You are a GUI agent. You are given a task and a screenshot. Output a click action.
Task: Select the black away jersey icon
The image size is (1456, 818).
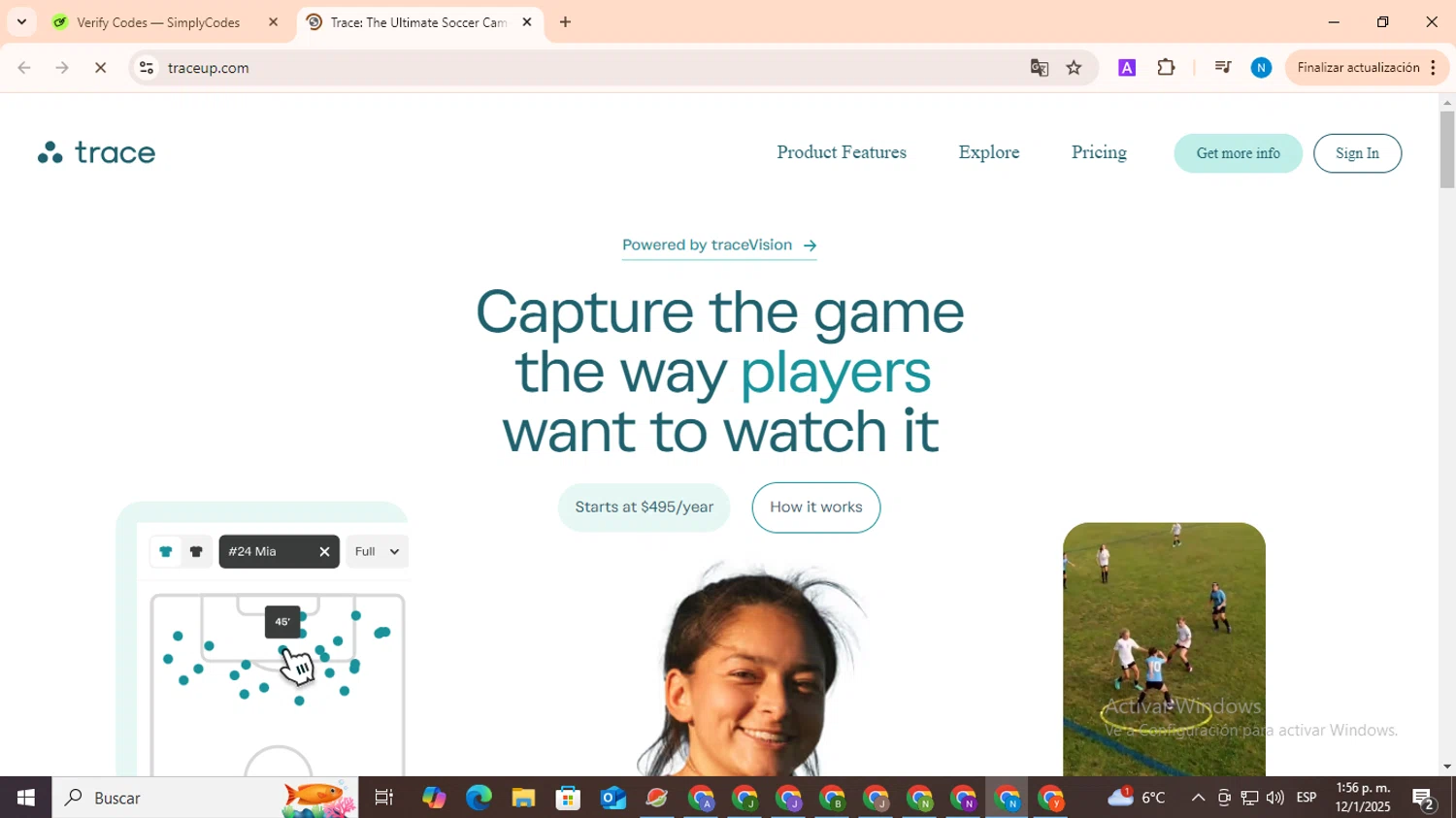click(196, 552)
